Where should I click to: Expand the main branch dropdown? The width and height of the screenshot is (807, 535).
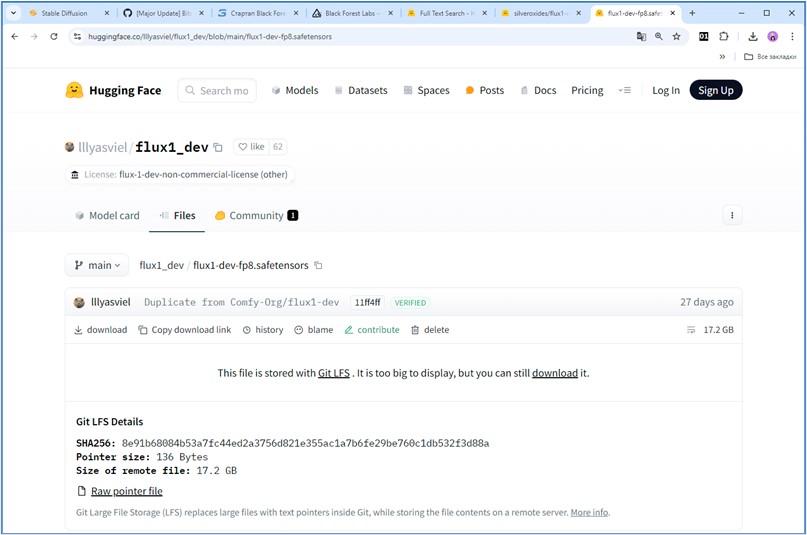(97, 266)
